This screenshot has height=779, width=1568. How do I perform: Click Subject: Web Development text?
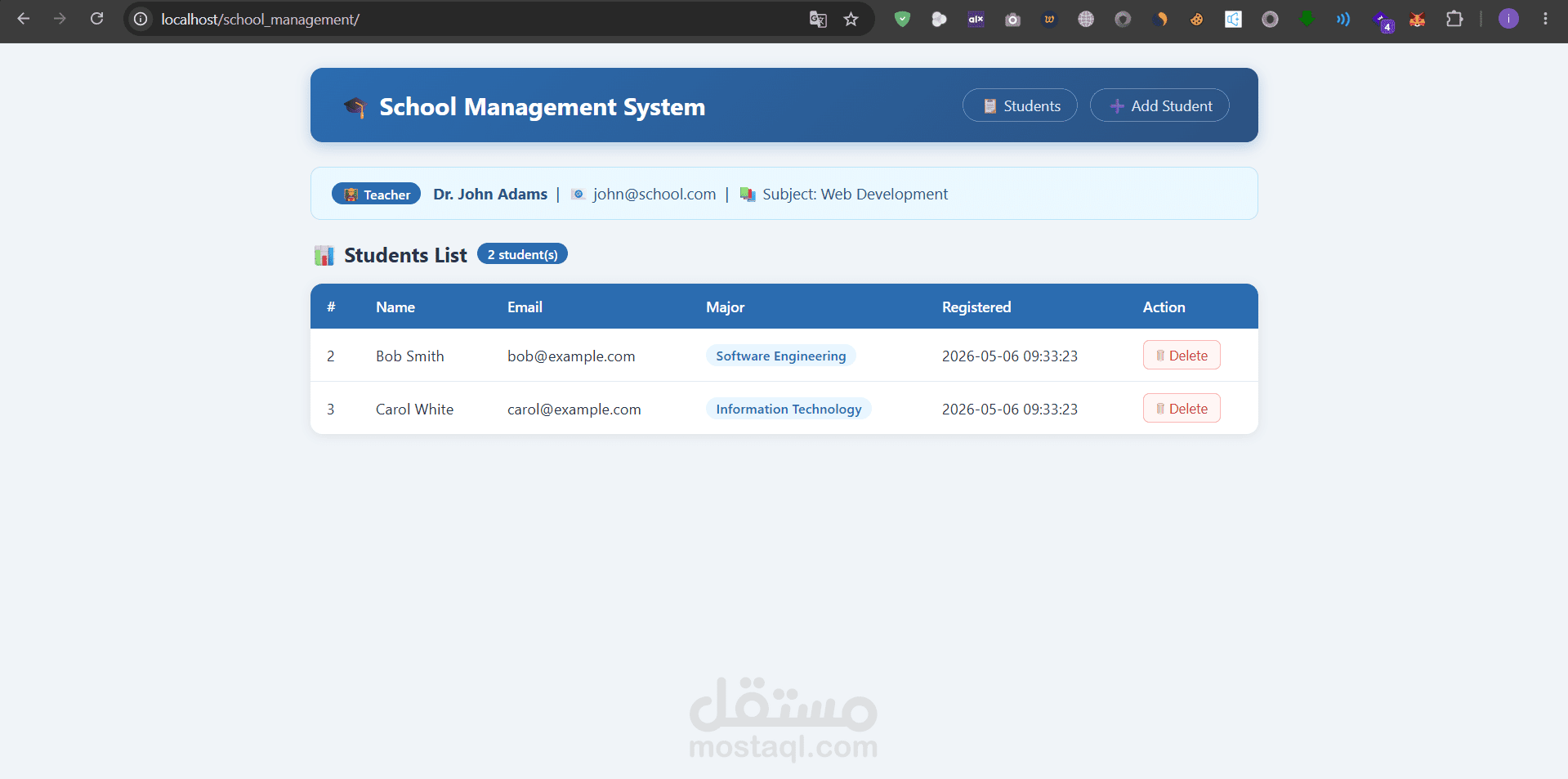[x=855, y=194]
